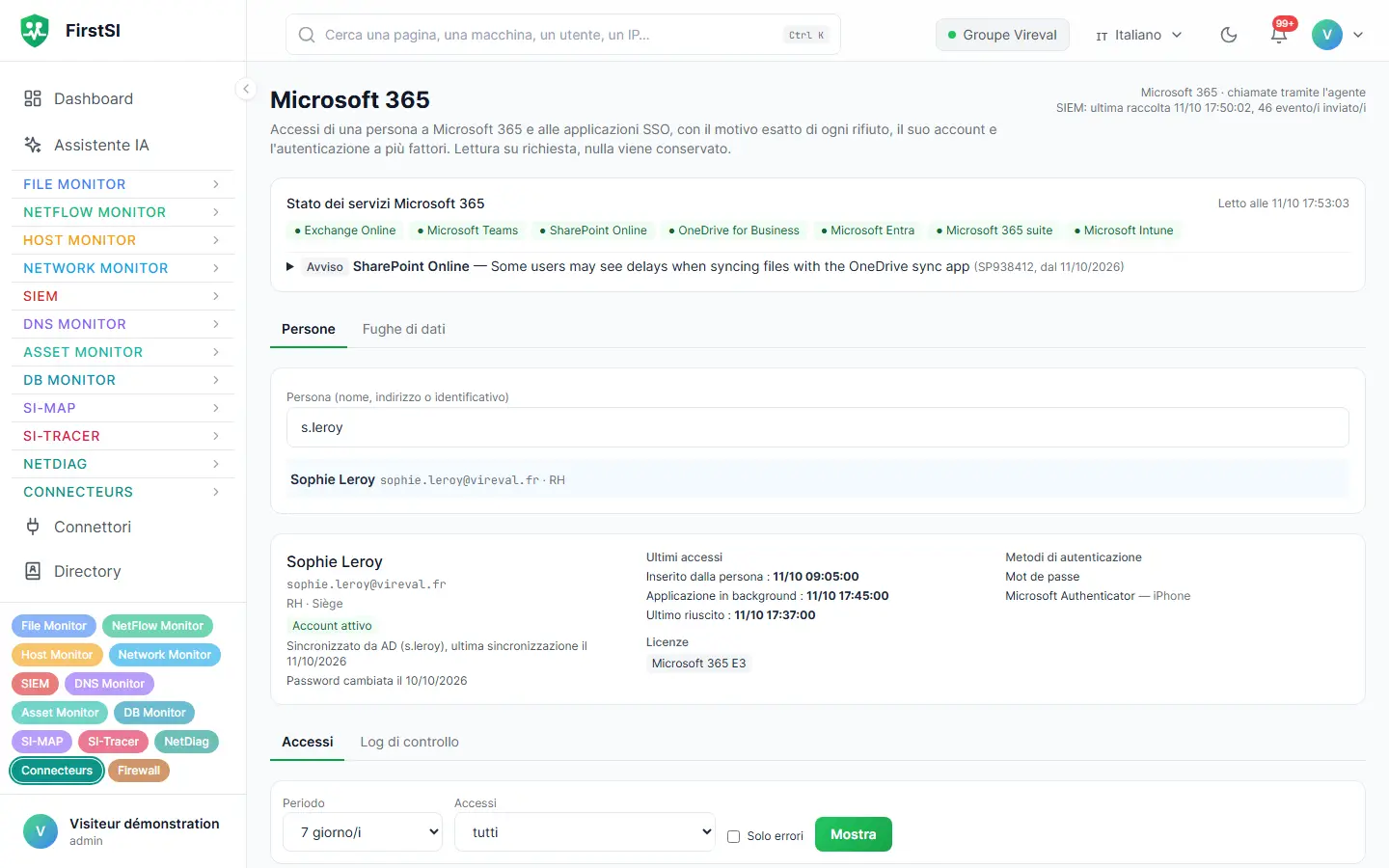Image resolution: width=1389 pixels, height=868 pixels.
Task: Click the FirstSI shield logo icon
Action: coord(35,31)
